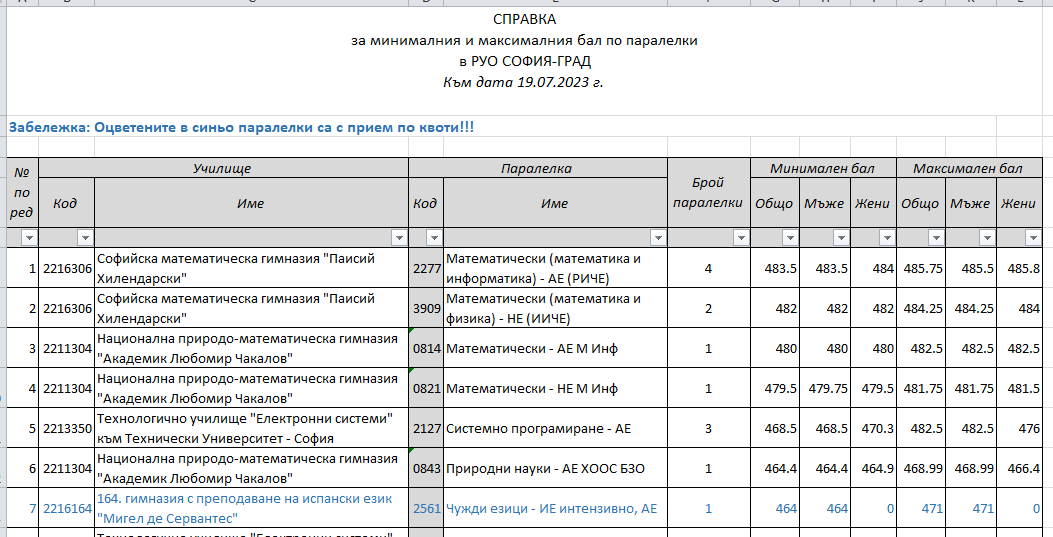1053x537 pixels.
Task: Open filter for Брой паралелки column
Action: pyautogui.click(x=740, y=238)
